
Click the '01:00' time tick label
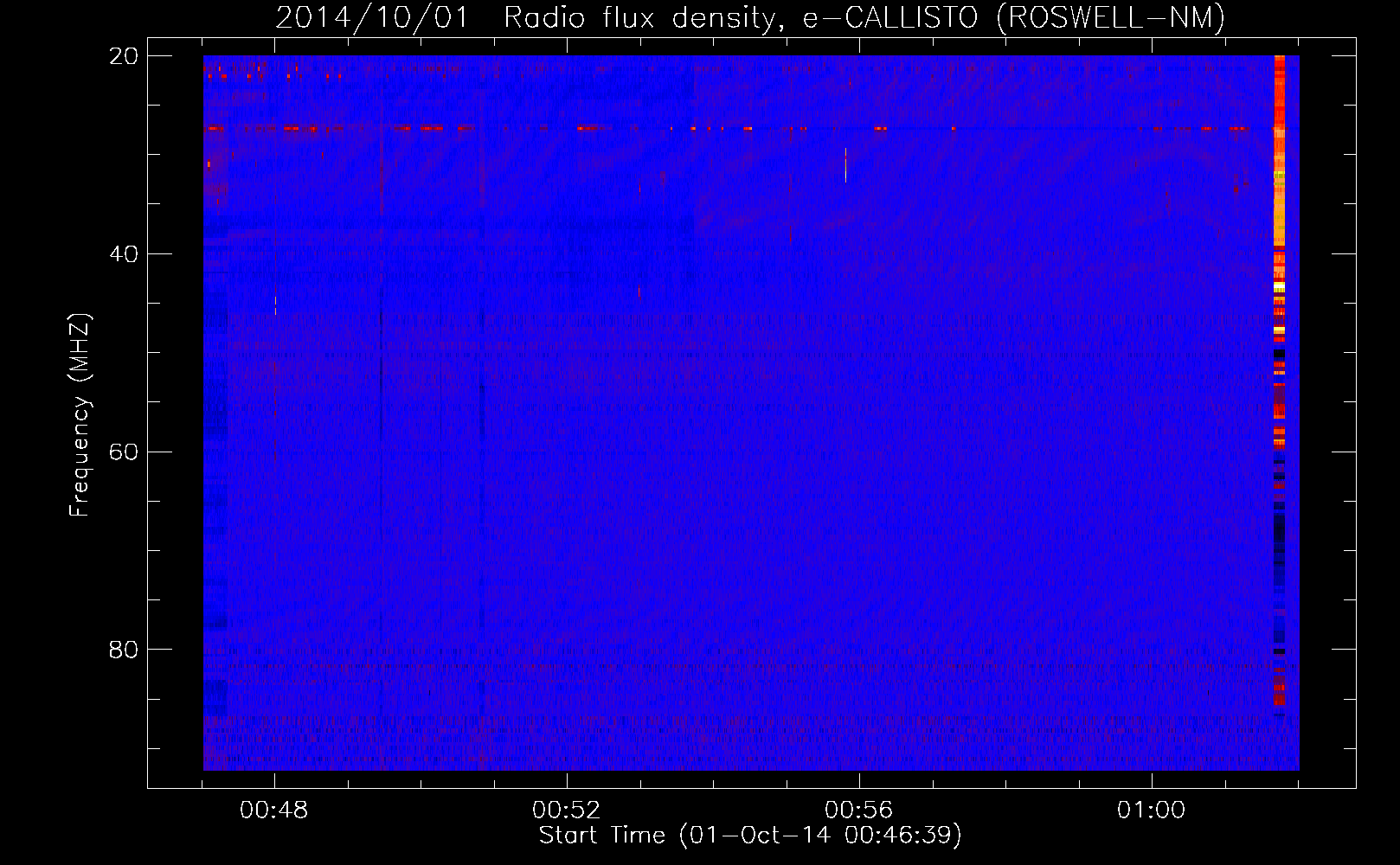click(x=1152, y=811)
